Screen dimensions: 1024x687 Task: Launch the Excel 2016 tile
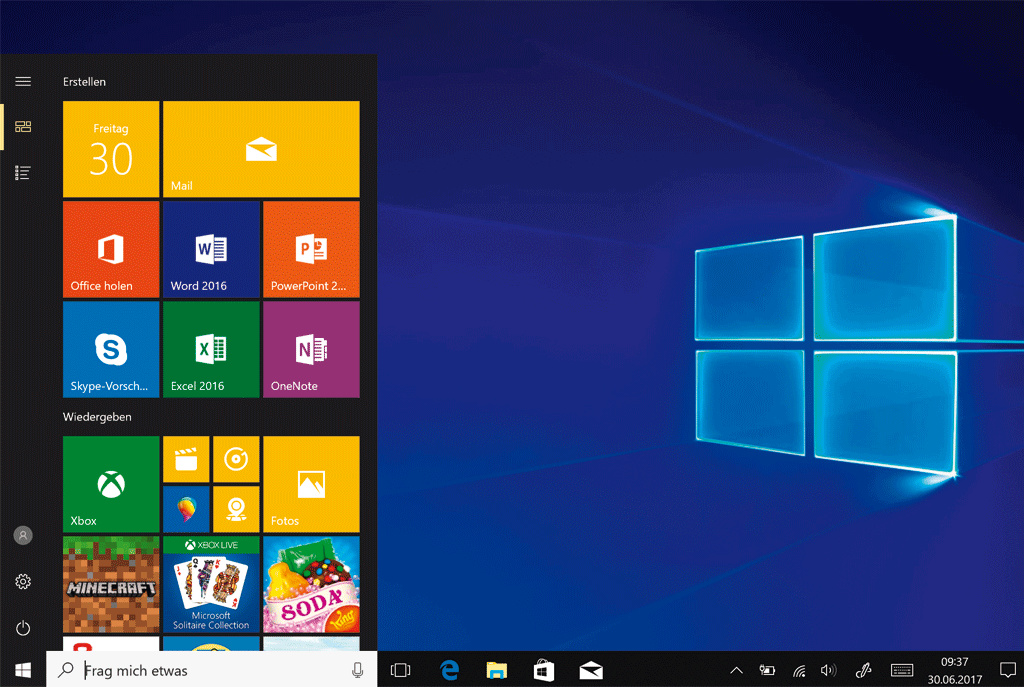click(x=211, y=349)
